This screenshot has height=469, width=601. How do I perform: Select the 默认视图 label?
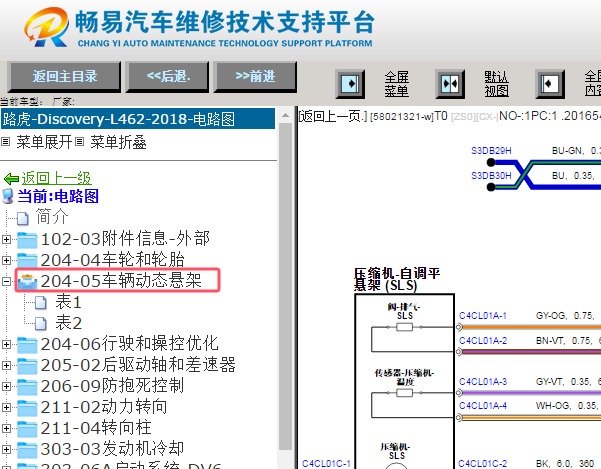tap(496, 84)
